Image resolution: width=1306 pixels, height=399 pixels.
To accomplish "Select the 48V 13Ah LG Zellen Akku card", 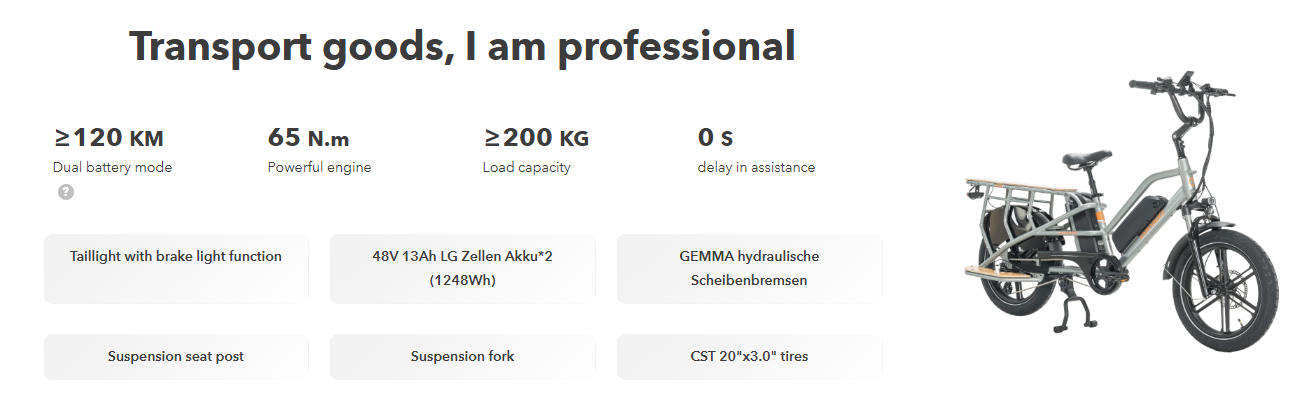I will tap(462, 269).
